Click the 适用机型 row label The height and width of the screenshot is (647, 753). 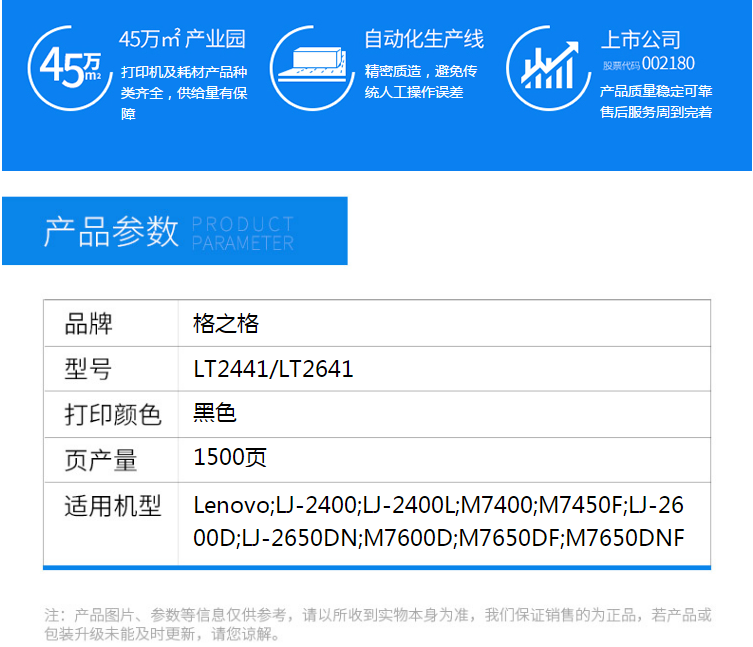(x=113, y=506)
